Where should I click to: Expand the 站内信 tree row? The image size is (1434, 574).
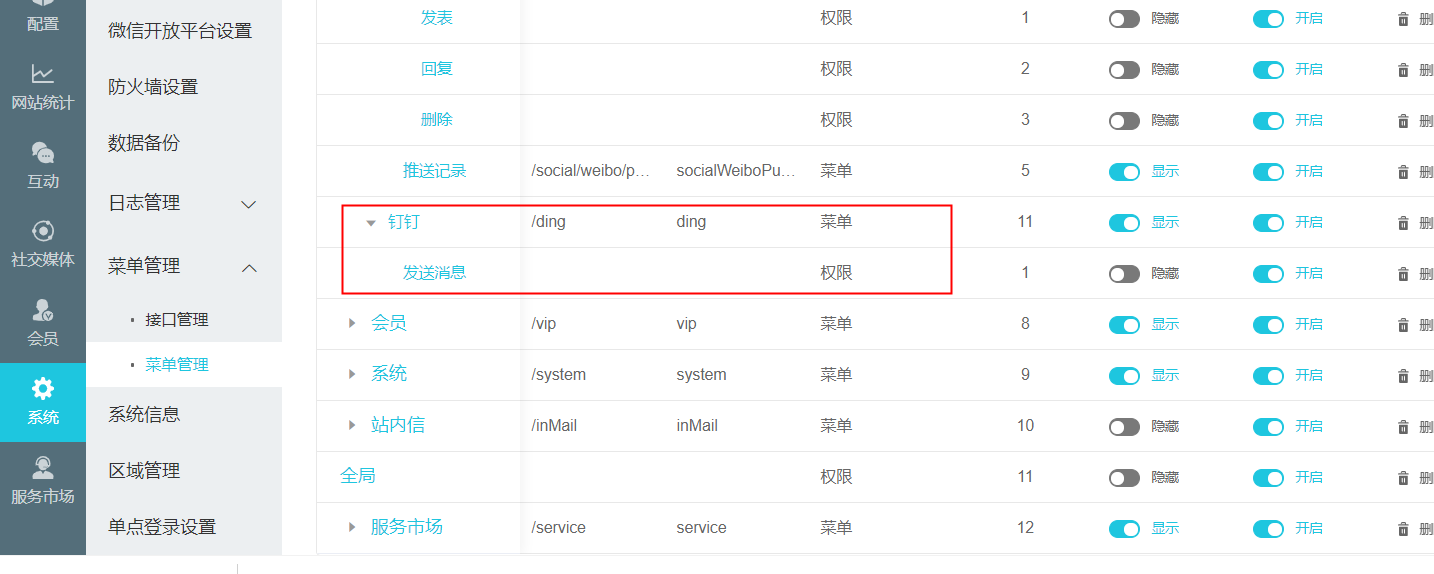(352, 425)
